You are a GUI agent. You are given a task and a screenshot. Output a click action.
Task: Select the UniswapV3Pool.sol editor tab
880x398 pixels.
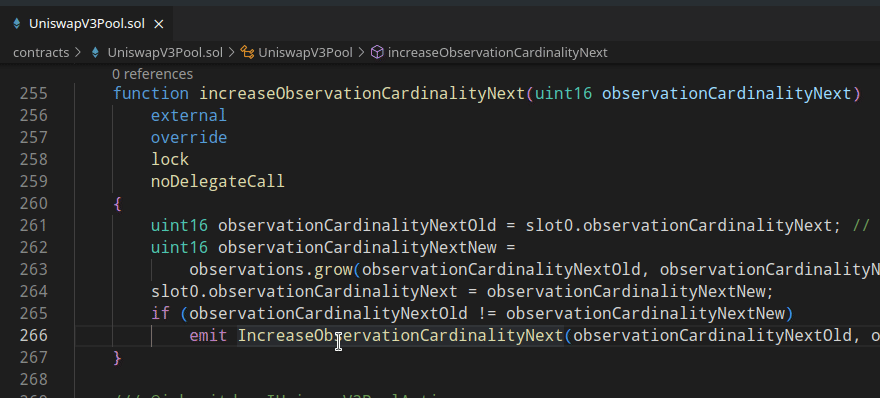coord(87,24)
